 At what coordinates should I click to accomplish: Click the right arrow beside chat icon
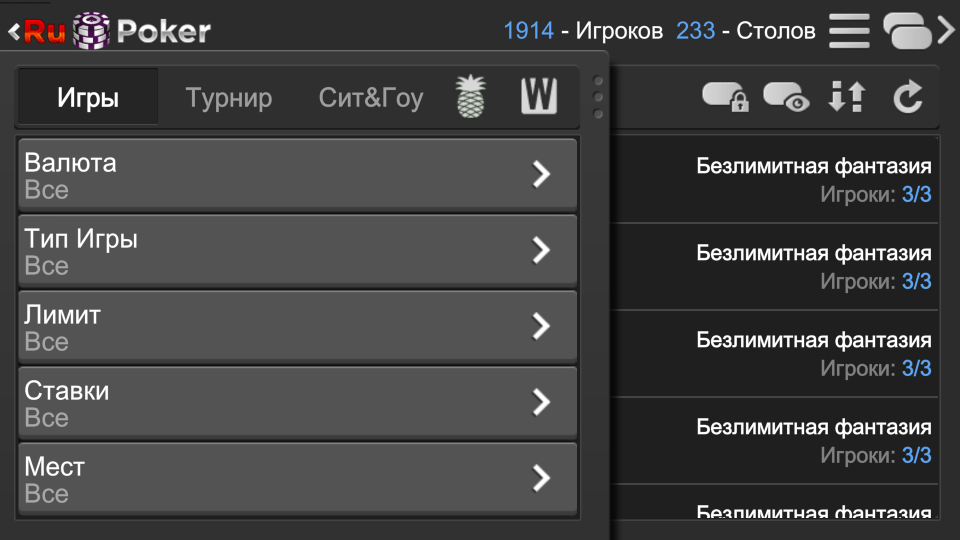(x=946, y=31)
